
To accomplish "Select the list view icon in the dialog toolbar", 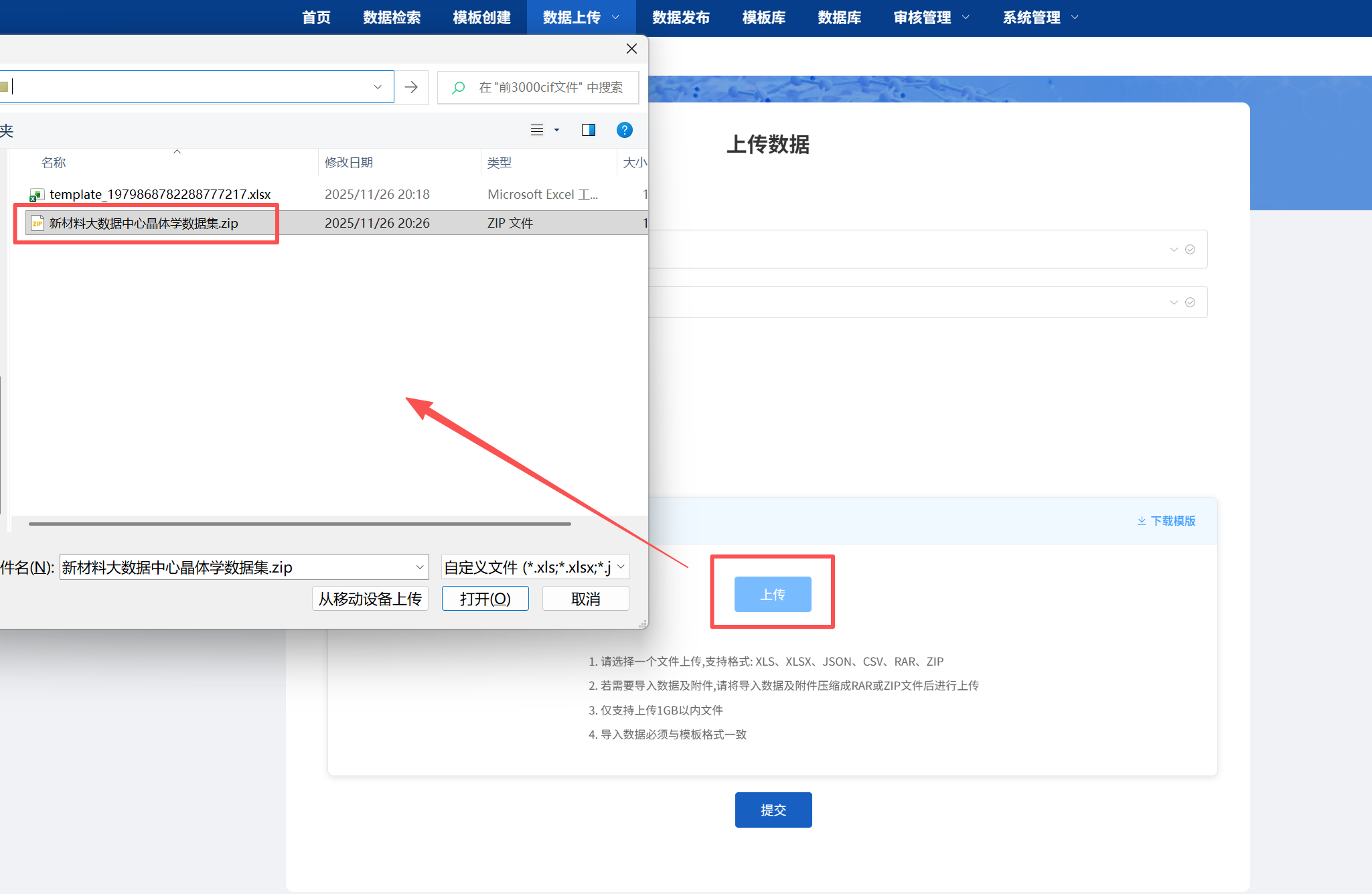I will [536, 129].
